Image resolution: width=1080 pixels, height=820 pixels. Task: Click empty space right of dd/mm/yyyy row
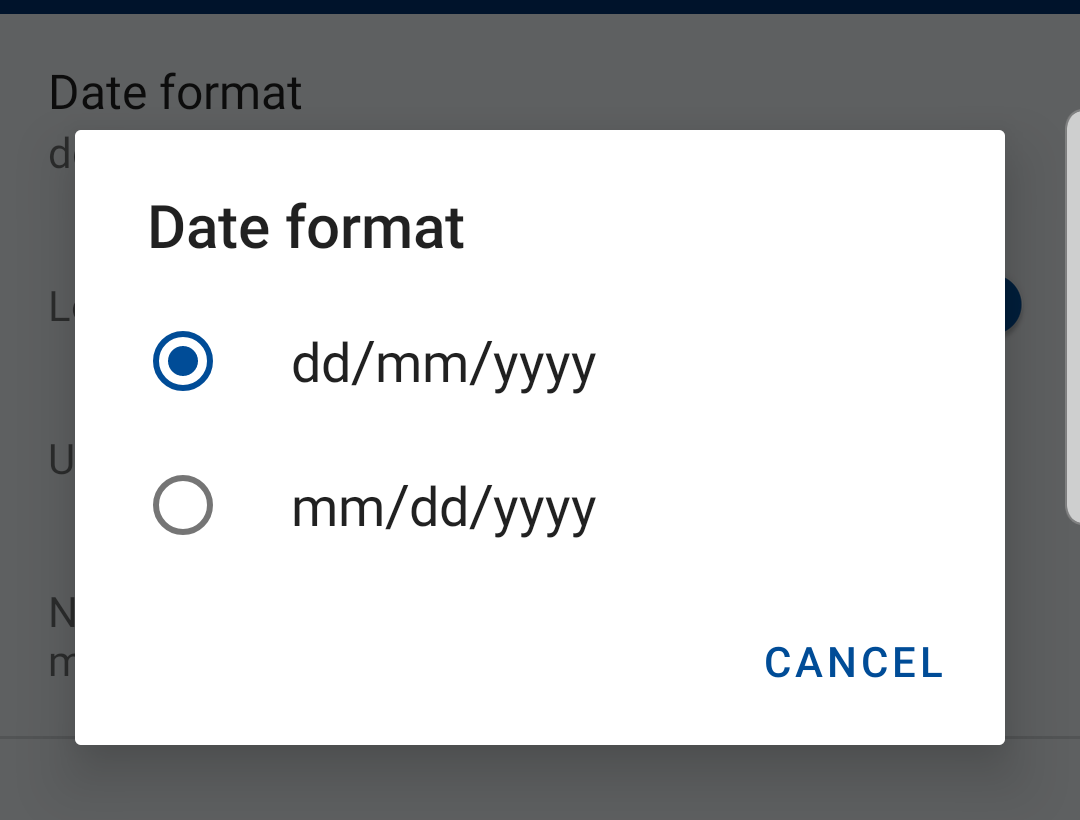(799, 361)
